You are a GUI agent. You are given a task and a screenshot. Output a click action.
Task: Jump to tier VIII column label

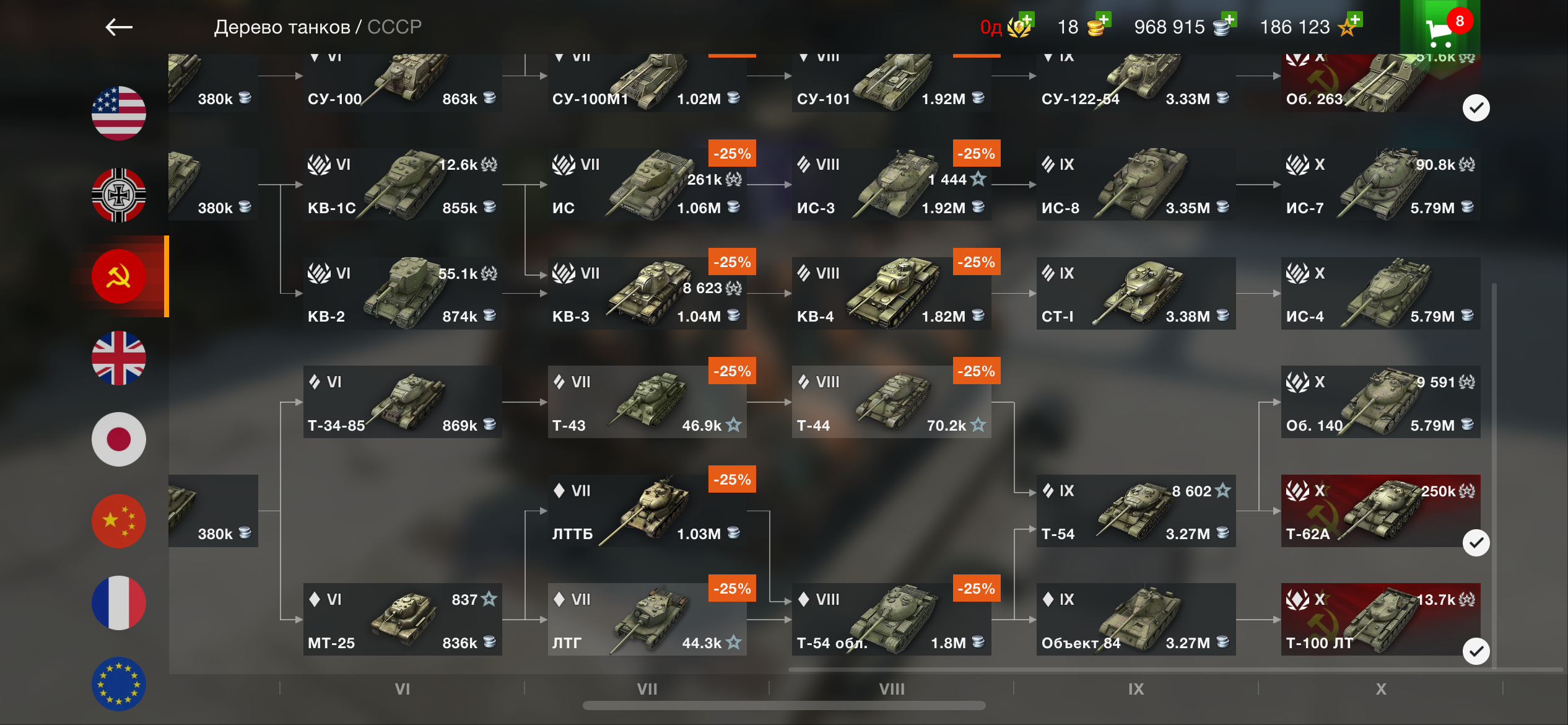[x=892, y=689]
